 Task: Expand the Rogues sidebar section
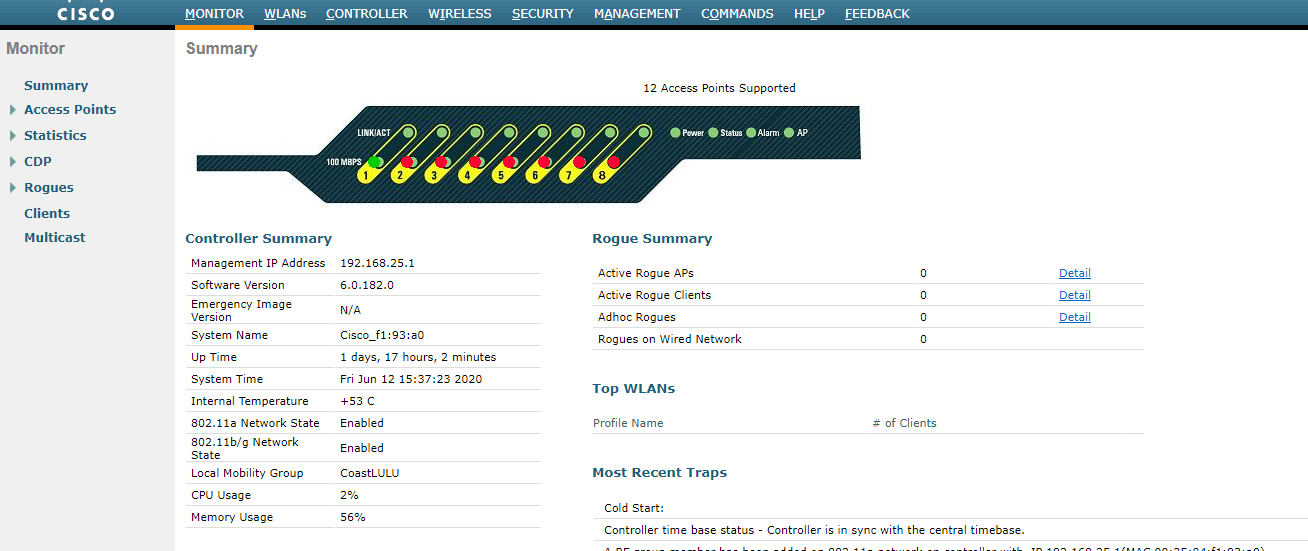point(13,188)
